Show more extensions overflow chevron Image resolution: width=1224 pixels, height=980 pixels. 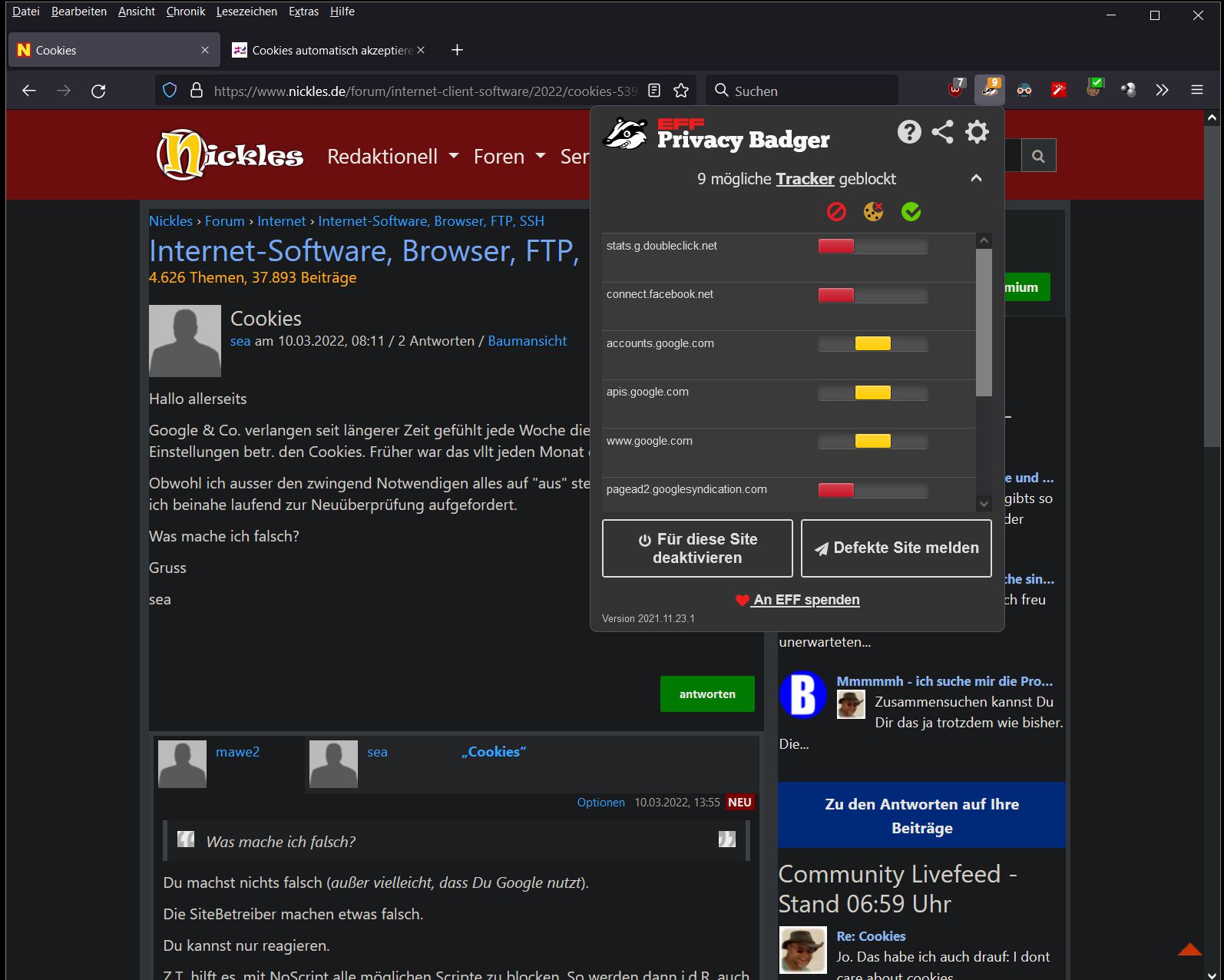coord(1162,91)
